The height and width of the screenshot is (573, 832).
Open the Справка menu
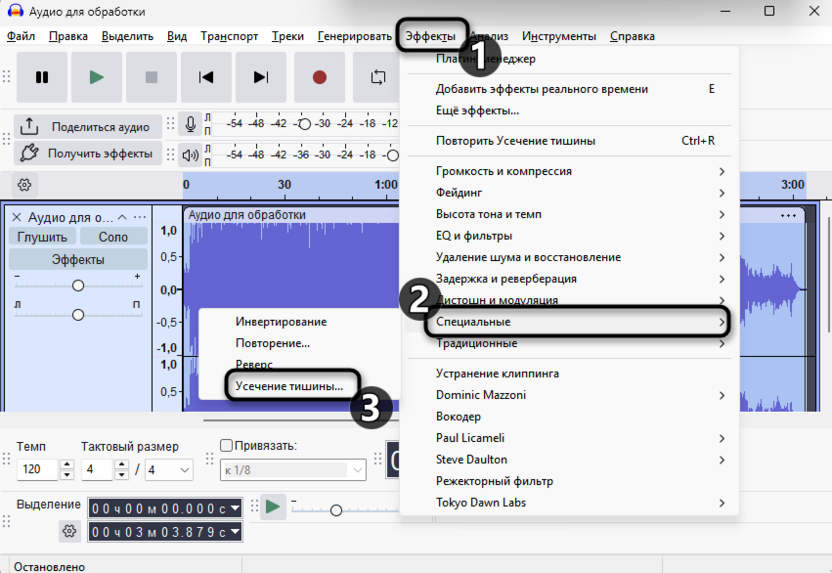pyautogui.click(x=632, y=36)
